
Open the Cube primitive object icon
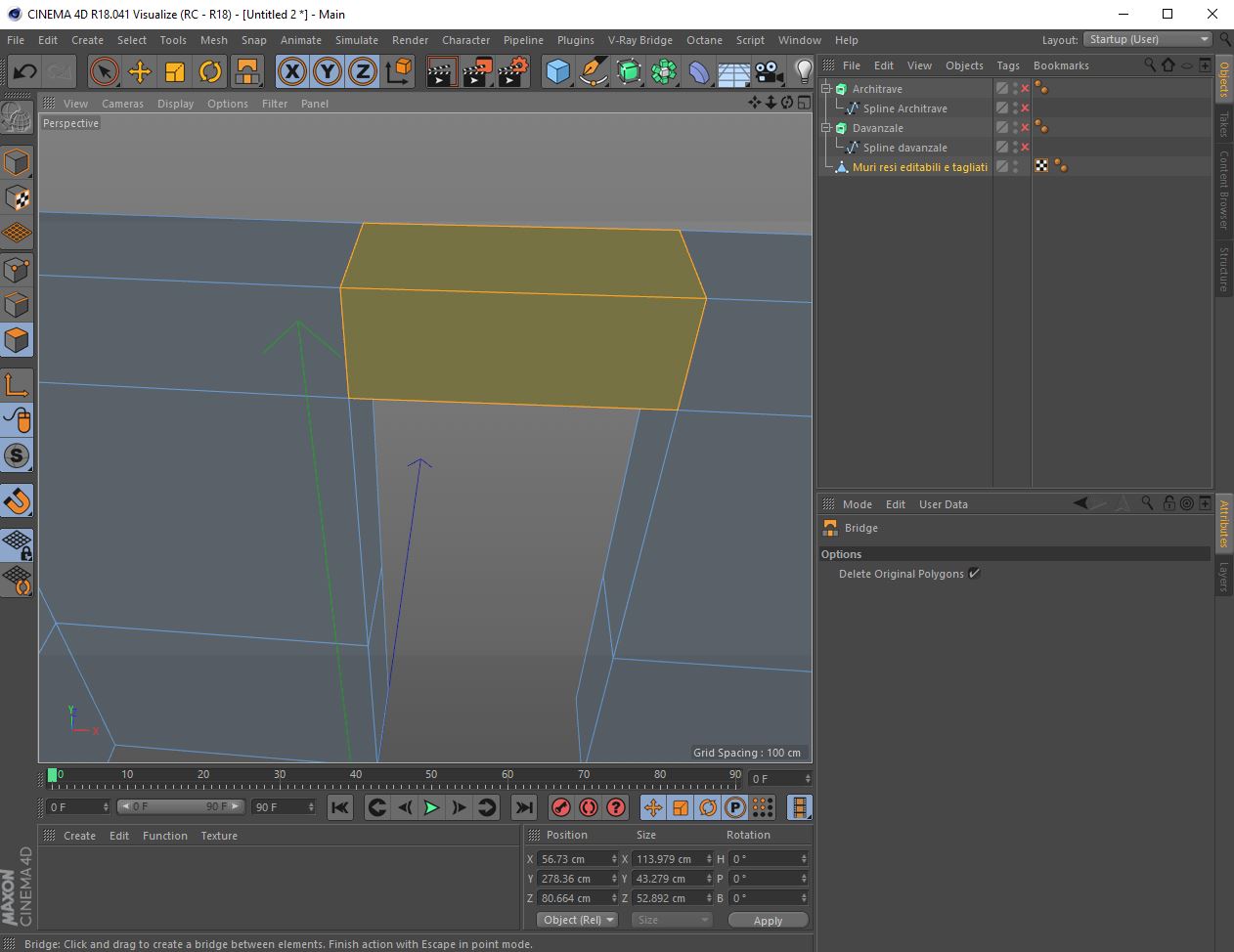(557, 71)
